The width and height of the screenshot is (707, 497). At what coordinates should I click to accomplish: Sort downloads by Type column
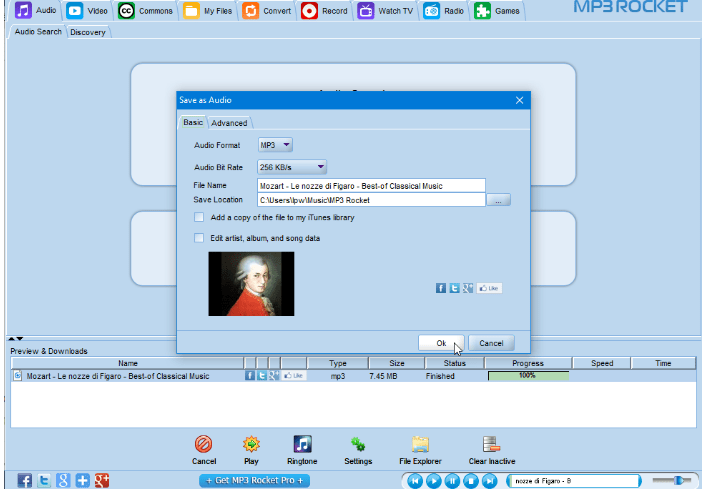click(x=338, y=363)
